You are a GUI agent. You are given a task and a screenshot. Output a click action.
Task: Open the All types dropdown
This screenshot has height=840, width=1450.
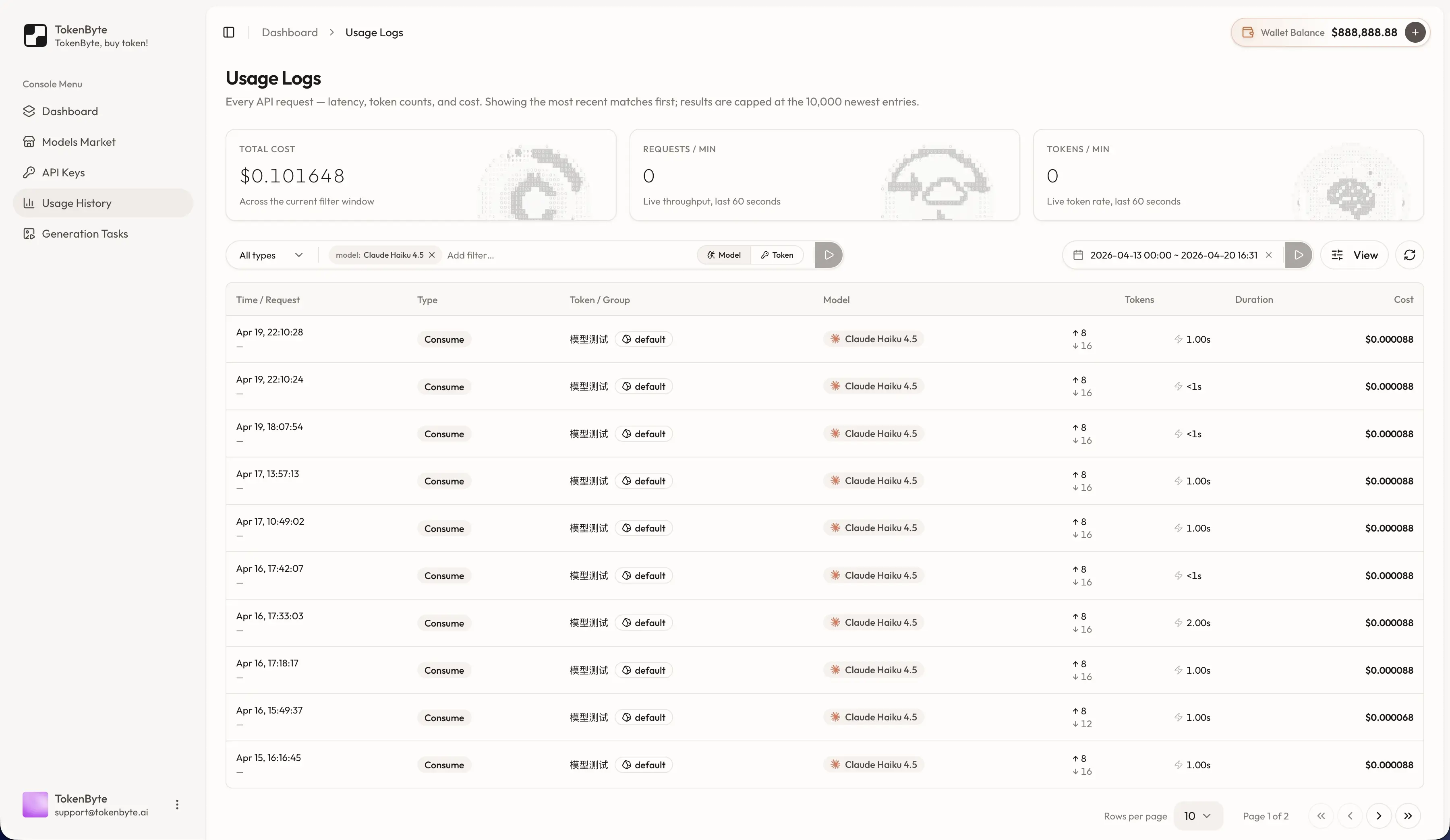(x=270, y=255)
